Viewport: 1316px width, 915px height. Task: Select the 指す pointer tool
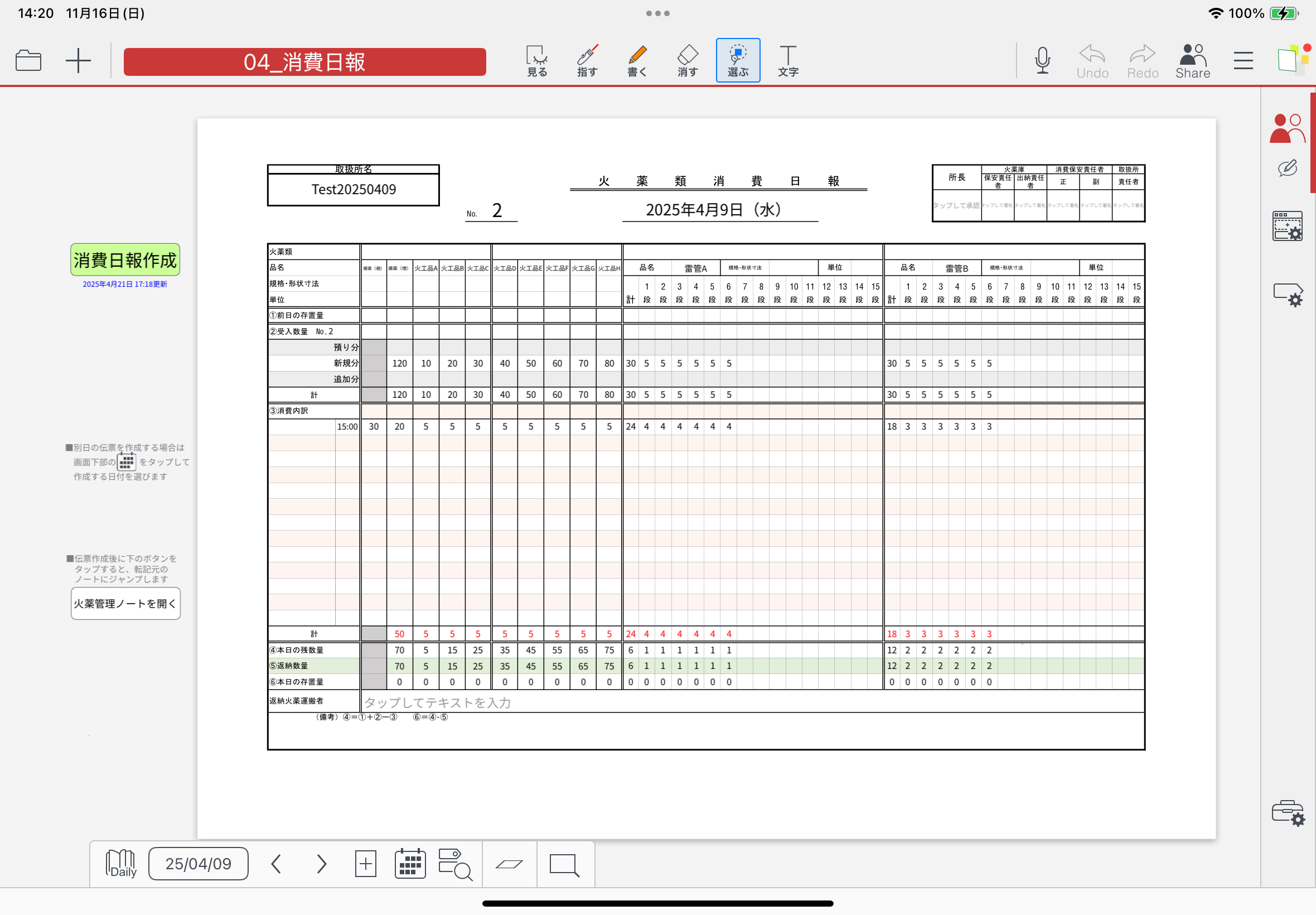(587, 60)
